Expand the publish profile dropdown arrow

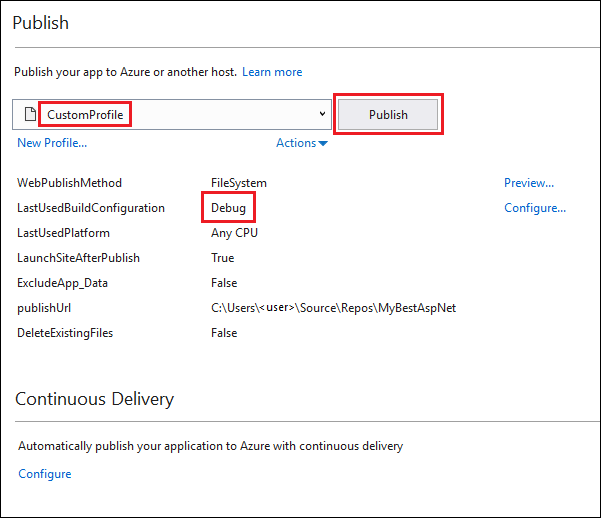(x=321, y=114)
